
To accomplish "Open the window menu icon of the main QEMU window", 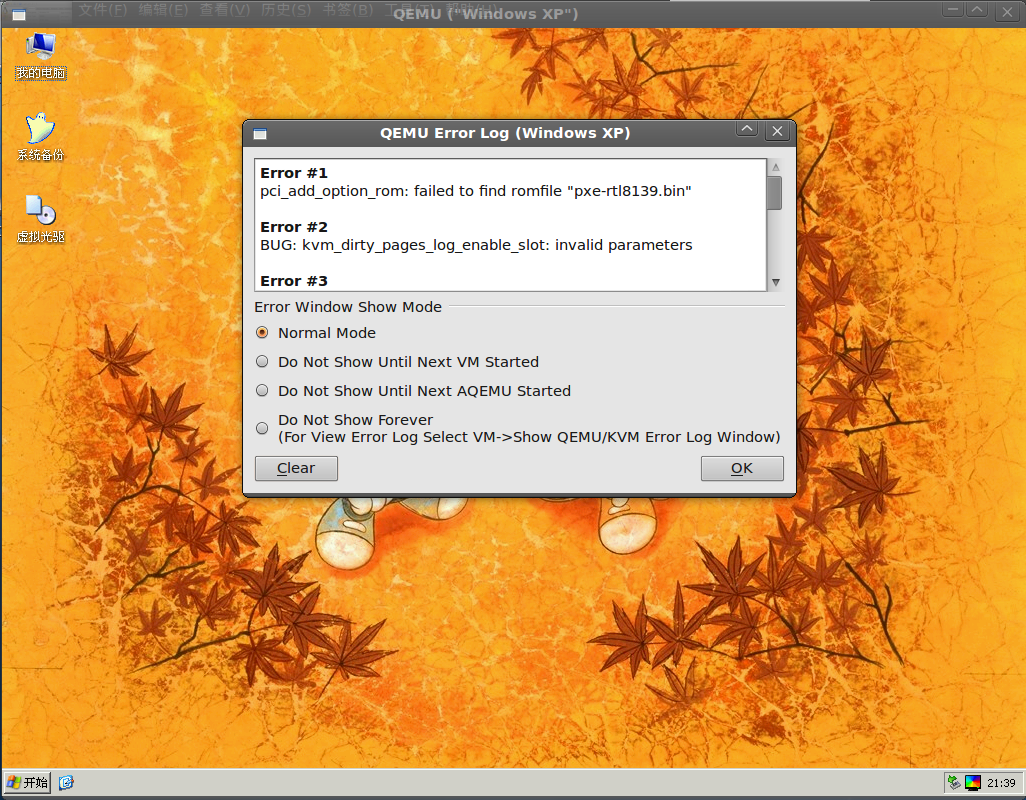I will coord(19,14).
